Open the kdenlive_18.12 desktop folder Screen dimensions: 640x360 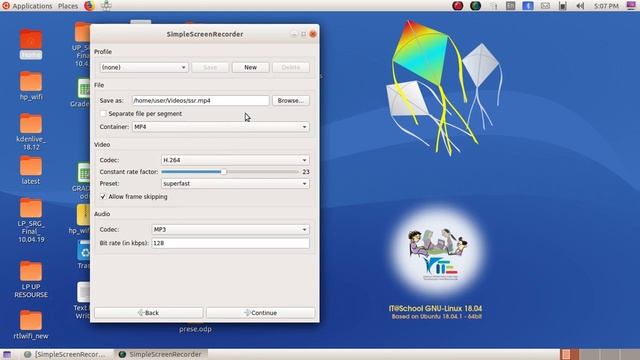click(x=31, y=131)
